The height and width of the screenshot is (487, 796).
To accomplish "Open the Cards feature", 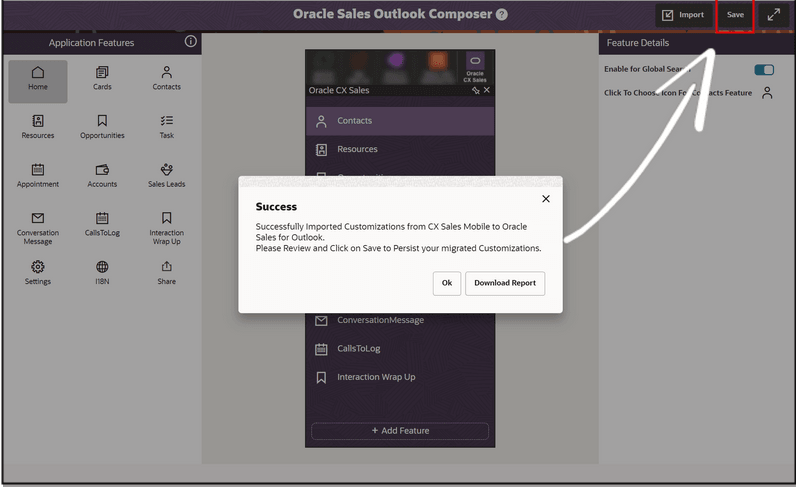I will click(102, 79).
